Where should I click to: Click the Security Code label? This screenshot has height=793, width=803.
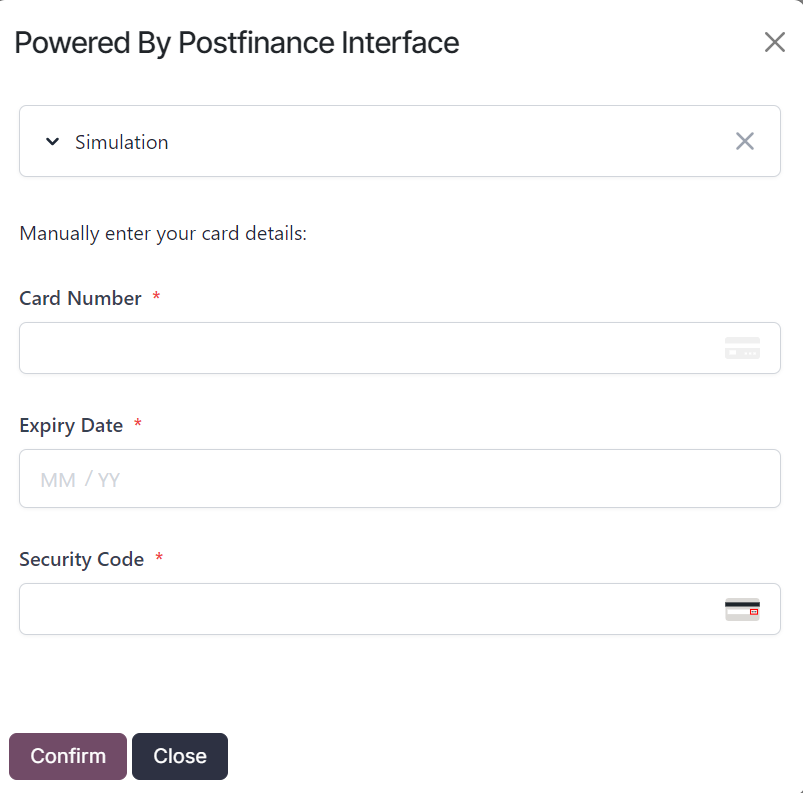82,559
